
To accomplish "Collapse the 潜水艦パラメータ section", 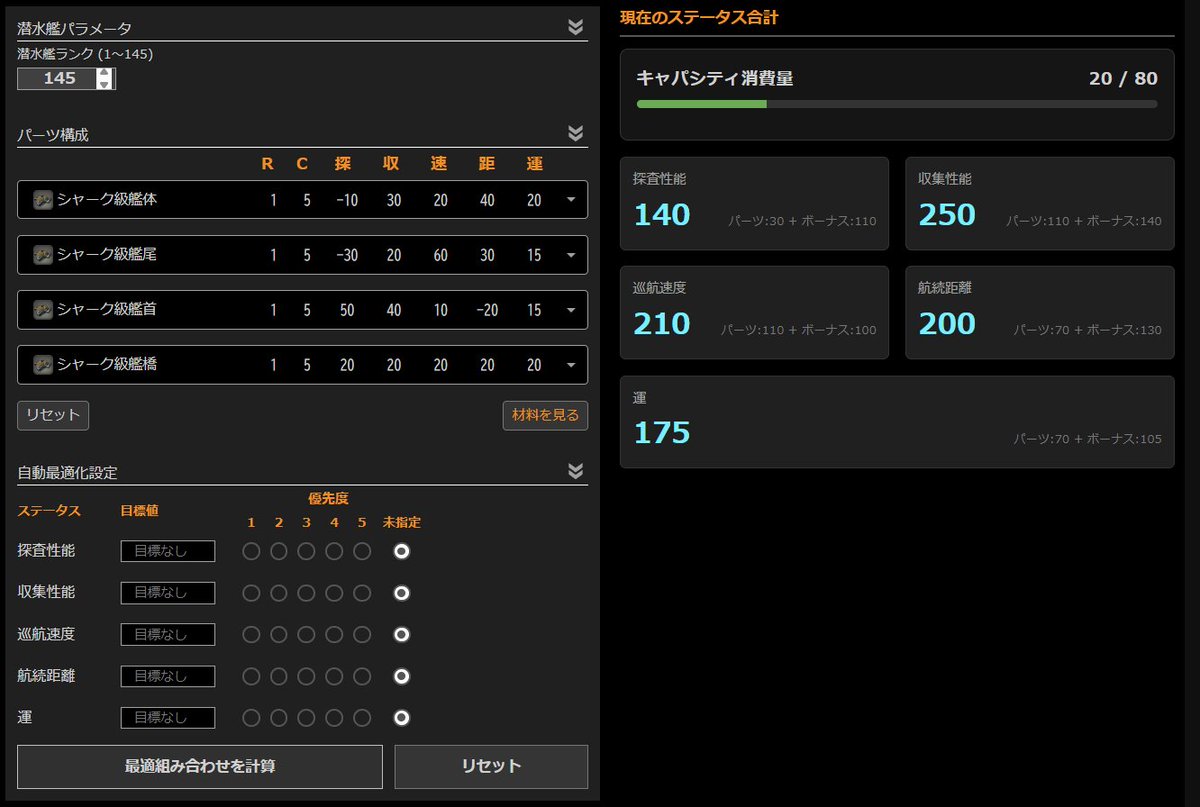I will point(575,27).
